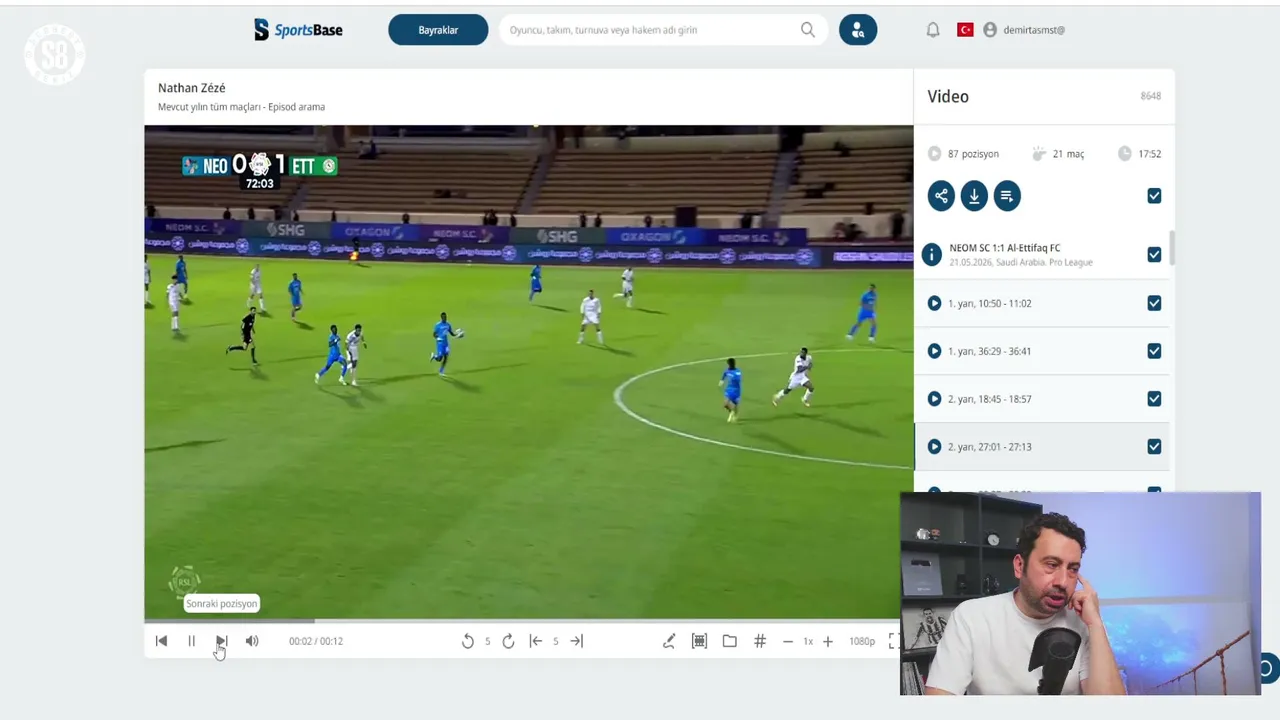Open the 1080p quality selector
This screenshot has height=720, width=1280.
point(862,641)
